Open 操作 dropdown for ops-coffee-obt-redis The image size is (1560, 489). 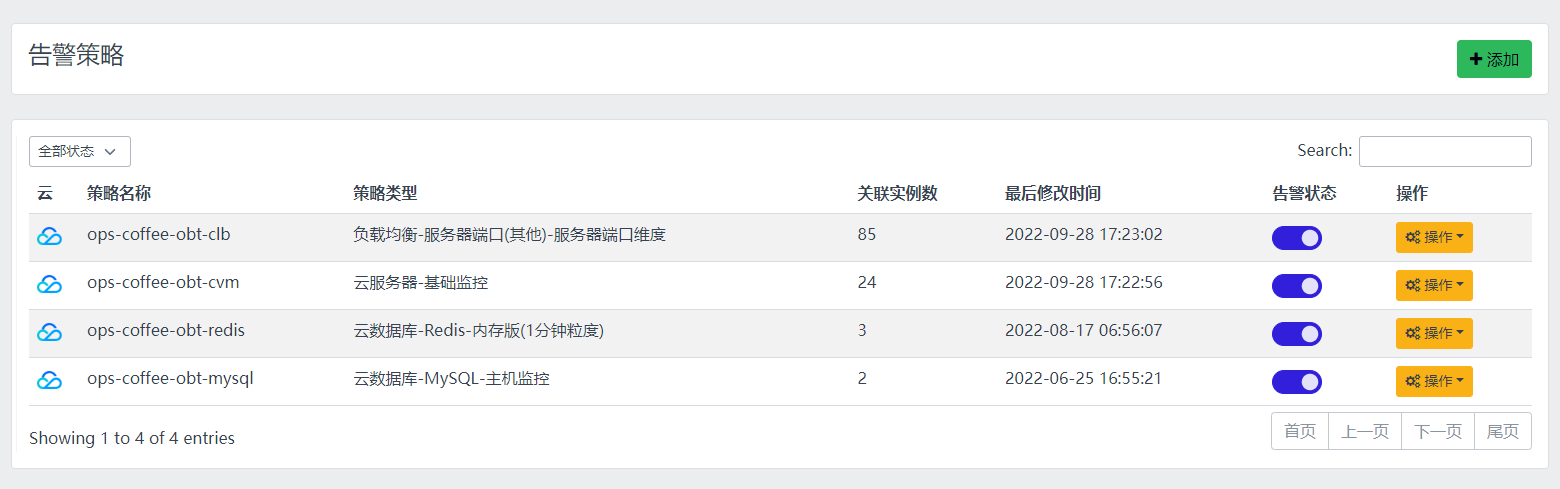1434,333
